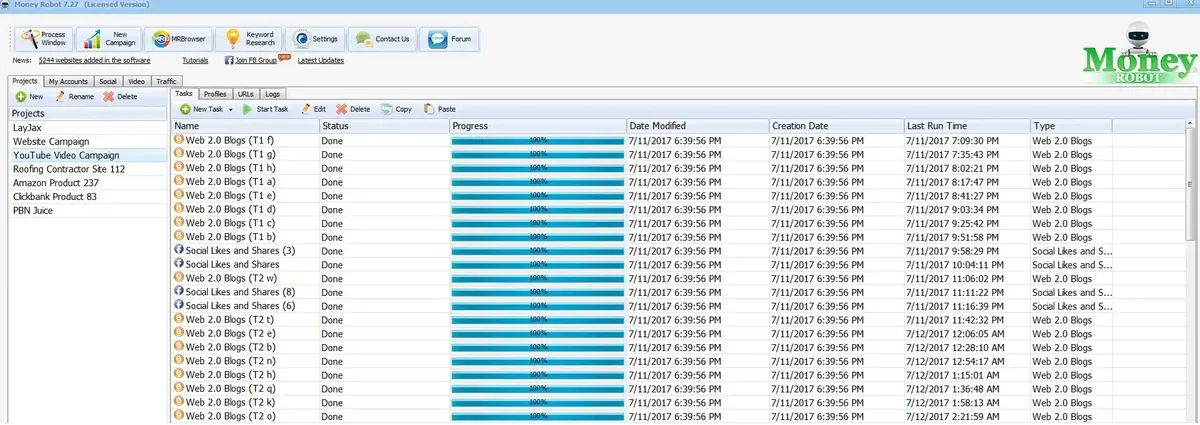Click the last run time 7/11/2017 9:58:29 PM
Screen dimensions: 1200x425
point(952,250)
